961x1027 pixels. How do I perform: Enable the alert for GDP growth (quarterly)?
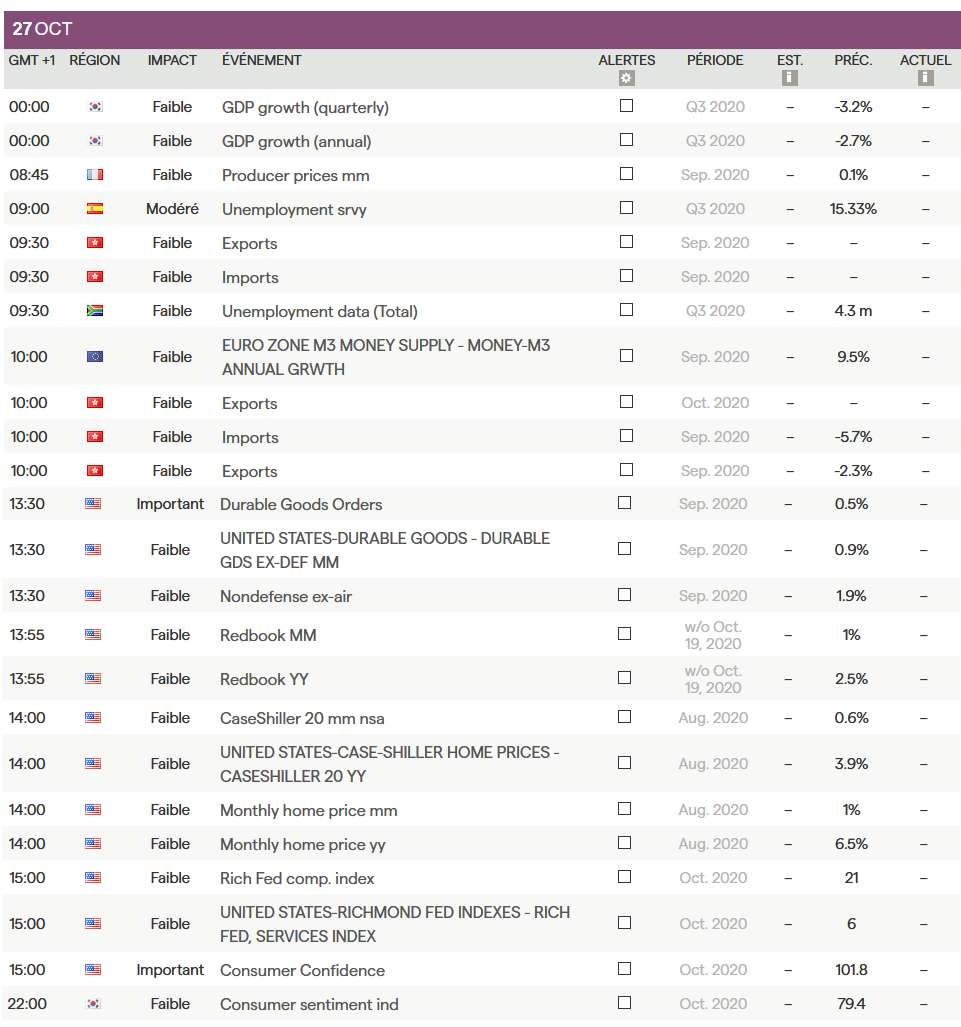tap(626, 105)
